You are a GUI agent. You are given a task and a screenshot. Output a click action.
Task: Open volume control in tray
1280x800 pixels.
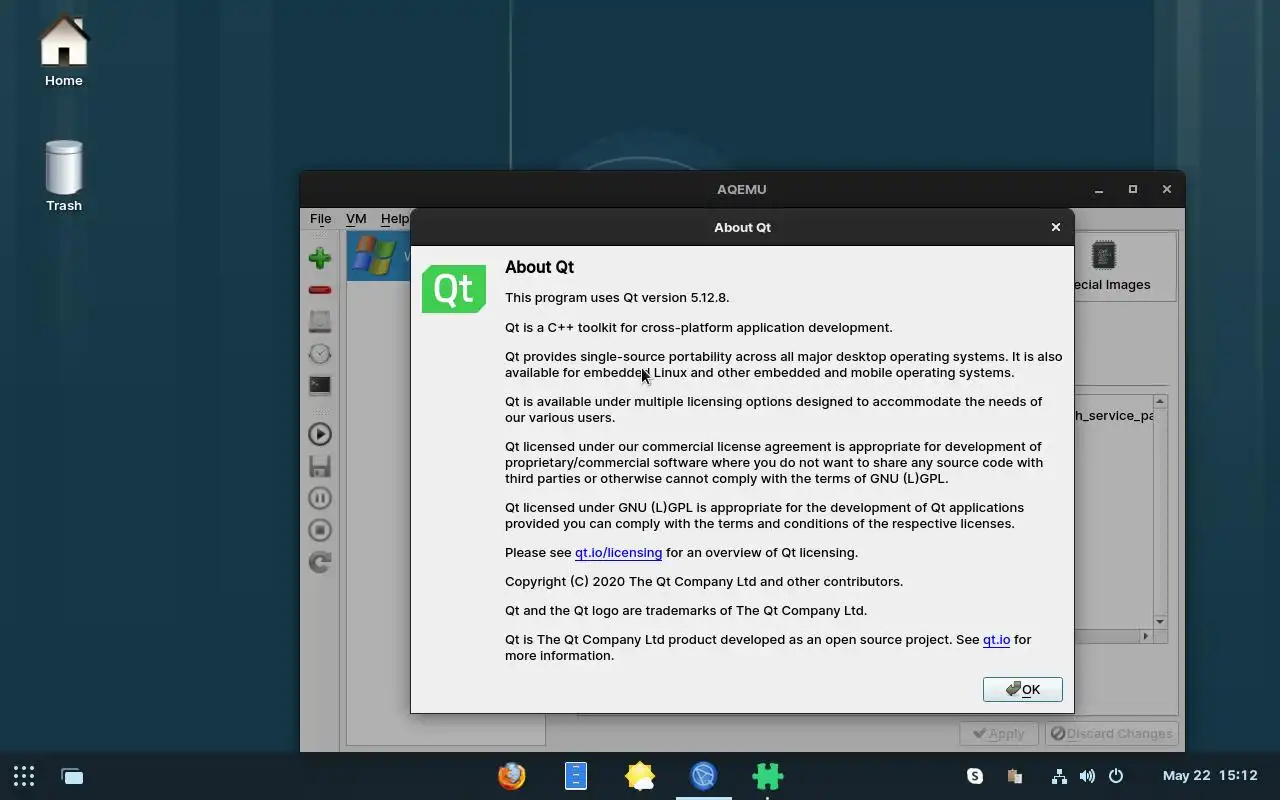tap(1087, 776)
